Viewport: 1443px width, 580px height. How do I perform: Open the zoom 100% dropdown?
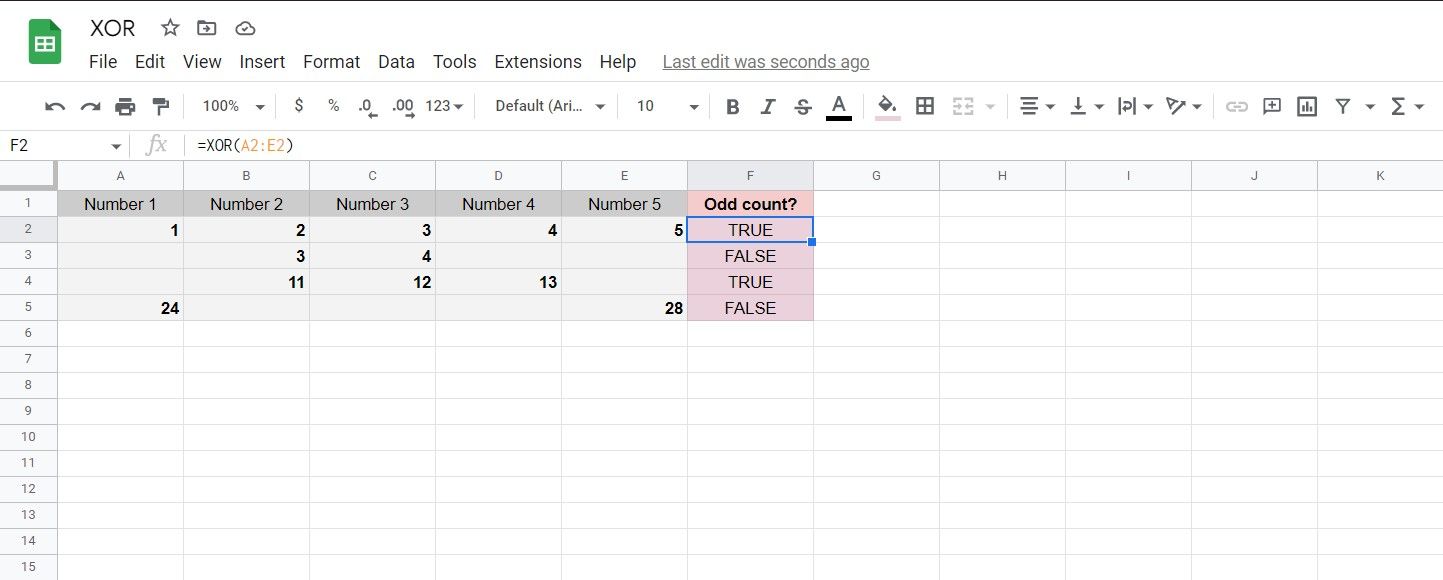pos(234,106)
